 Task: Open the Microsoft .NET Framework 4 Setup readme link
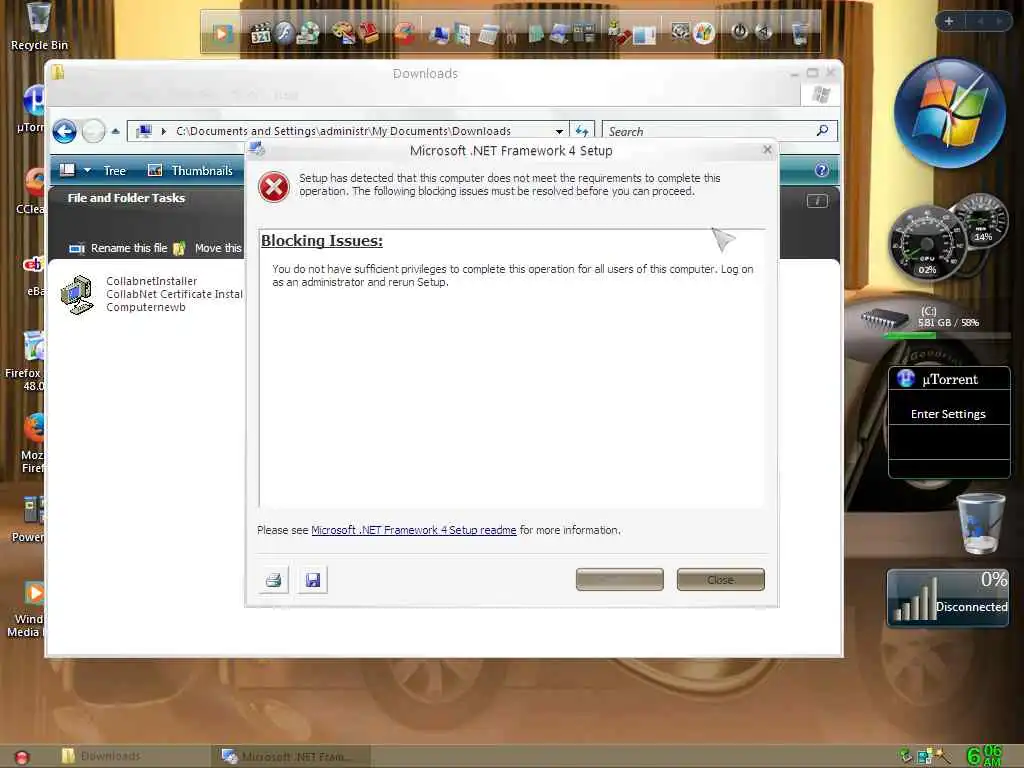click(413, 530)
